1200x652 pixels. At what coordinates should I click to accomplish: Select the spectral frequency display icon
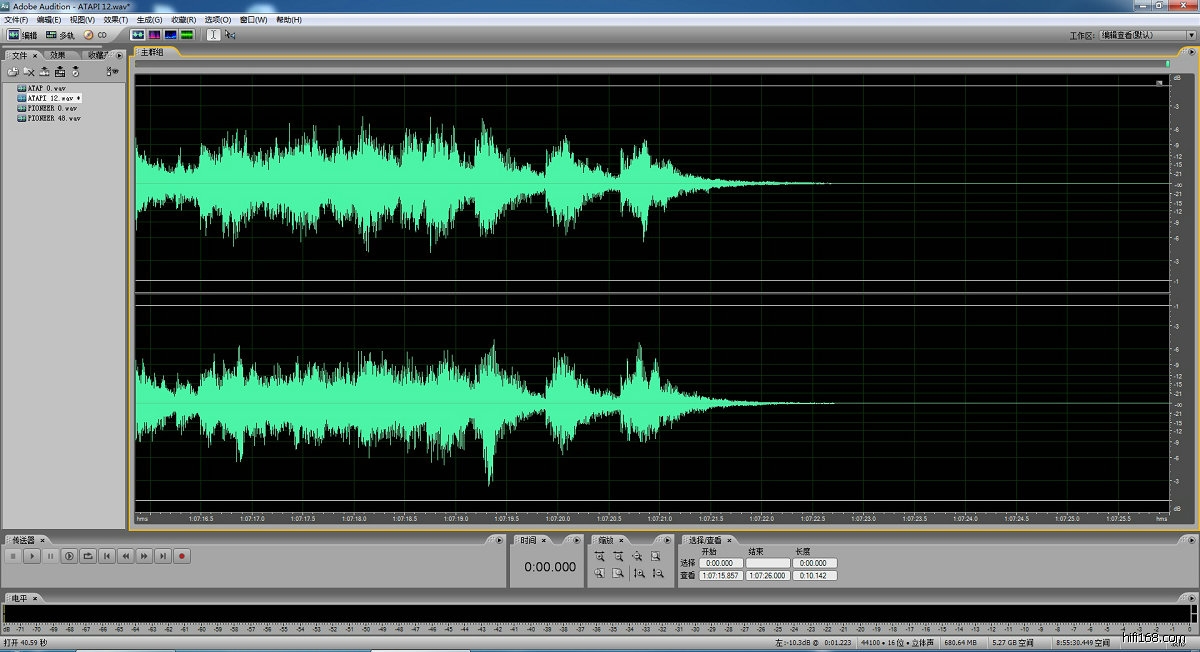point(154,35)
